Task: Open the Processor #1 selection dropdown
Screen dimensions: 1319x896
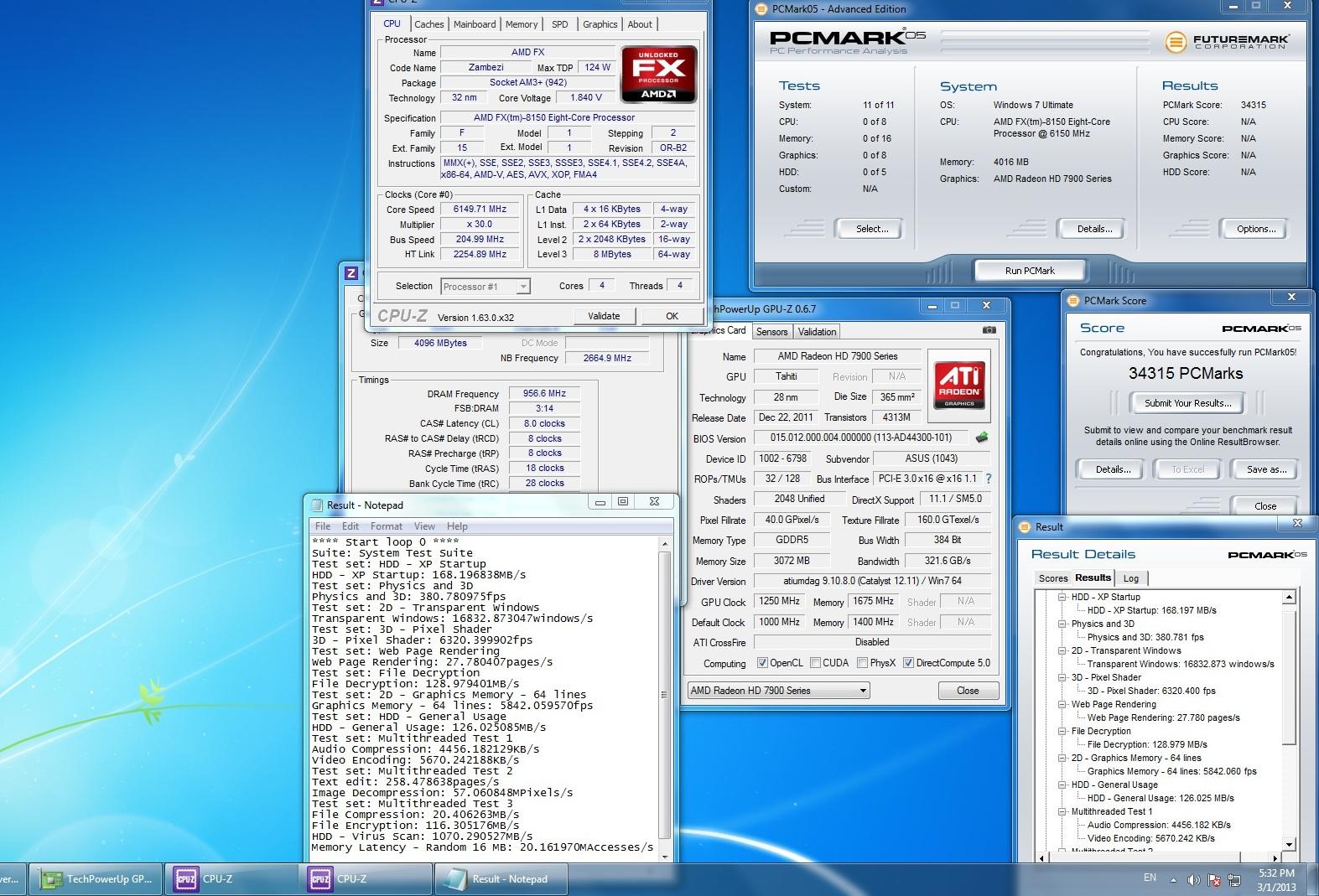Action: point(485,287)
